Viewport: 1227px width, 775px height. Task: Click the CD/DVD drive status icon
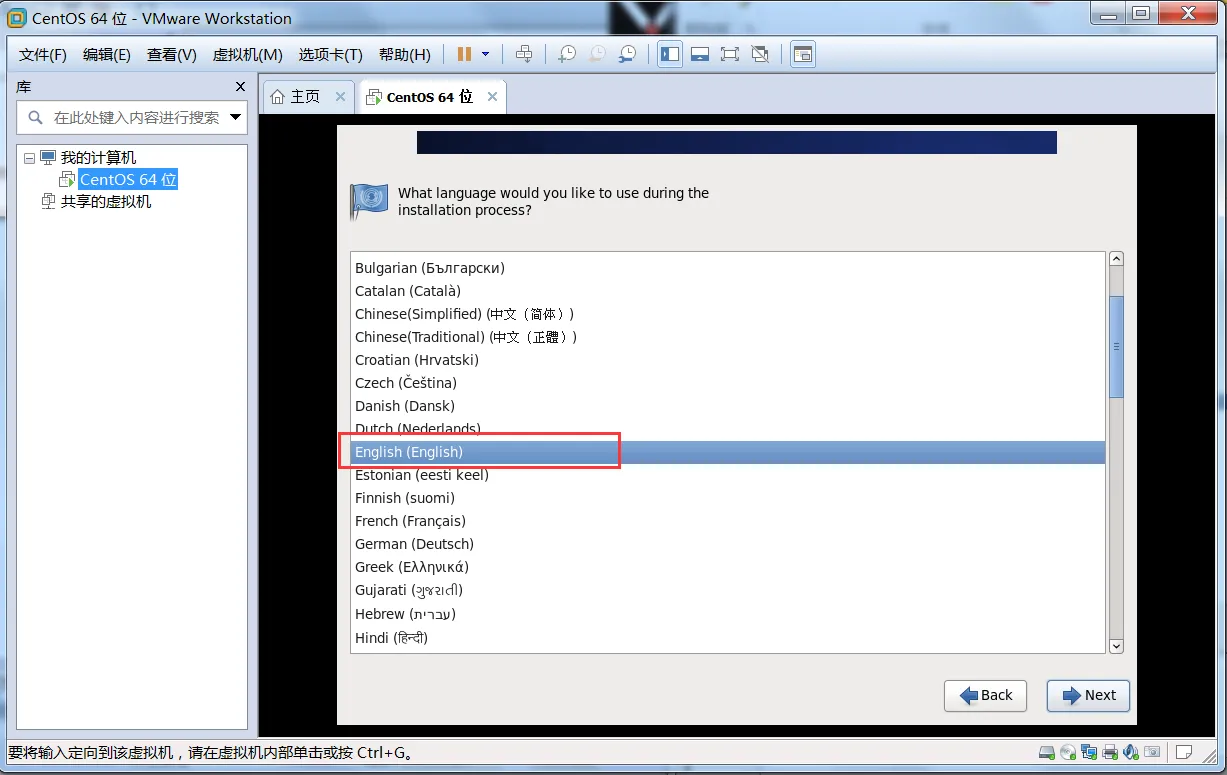click(x=1068, y=752)
